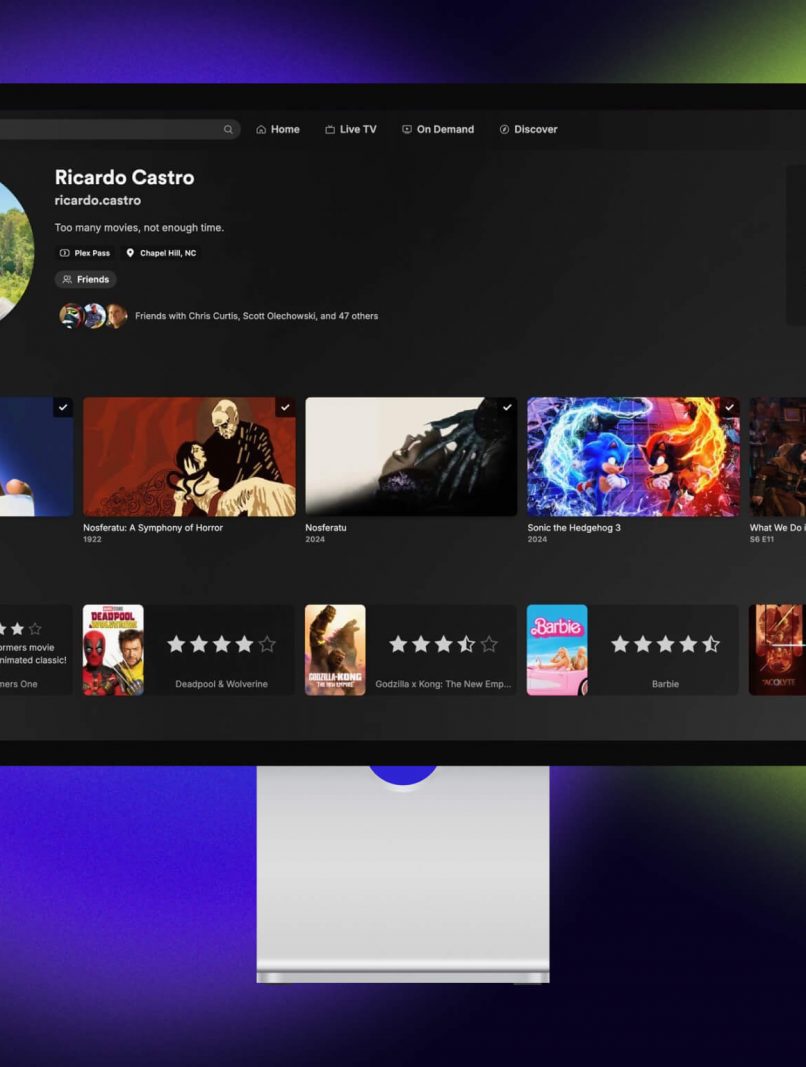Click the fifth star on Godzilla x Kong rating
Image resolution: width=806 pixels, height=1067 pixels.
point(489,645)
